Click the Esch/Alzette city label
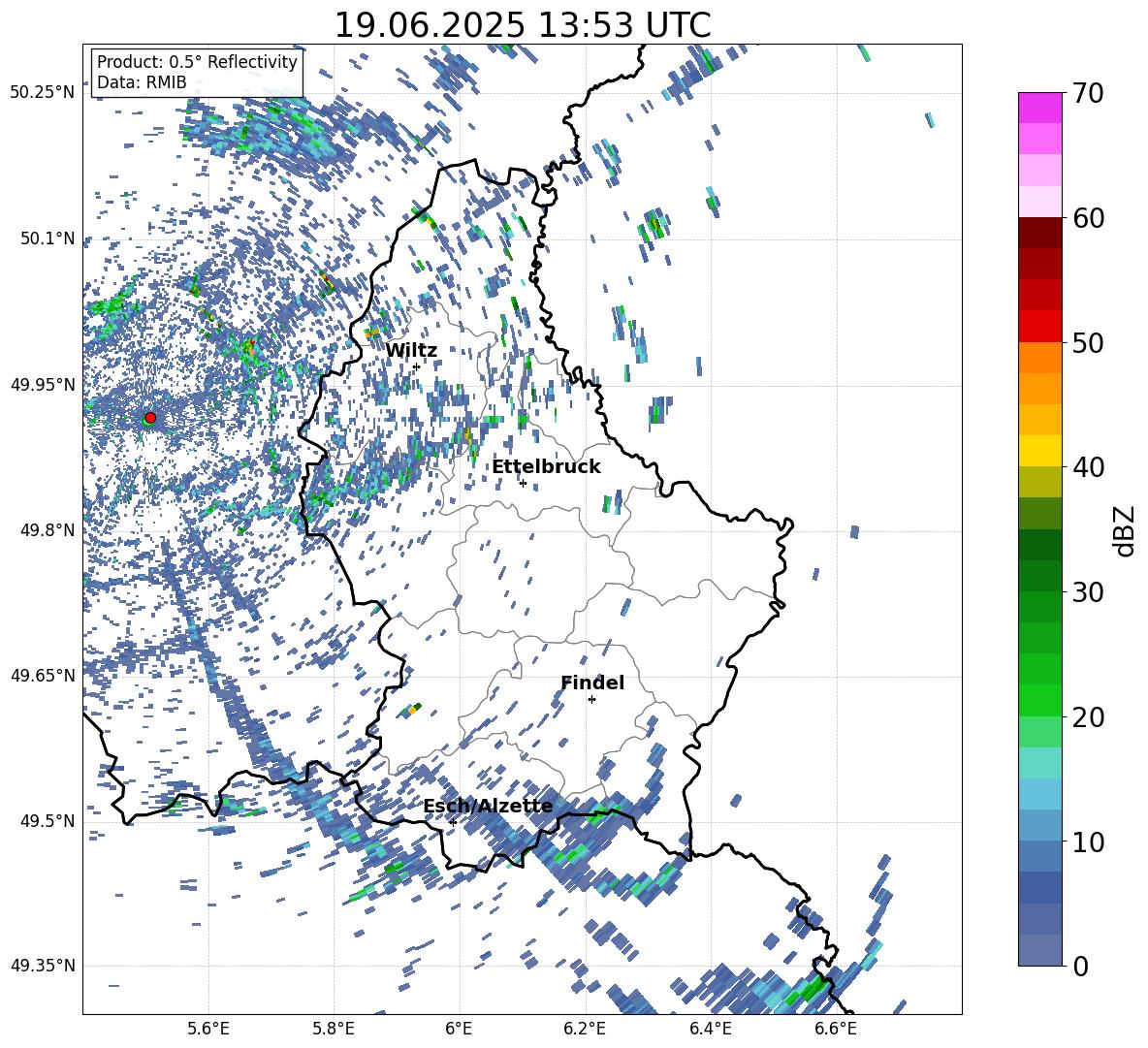Screen dimensions: 1148x1048 pyautogui.click(x=488, y=807)
